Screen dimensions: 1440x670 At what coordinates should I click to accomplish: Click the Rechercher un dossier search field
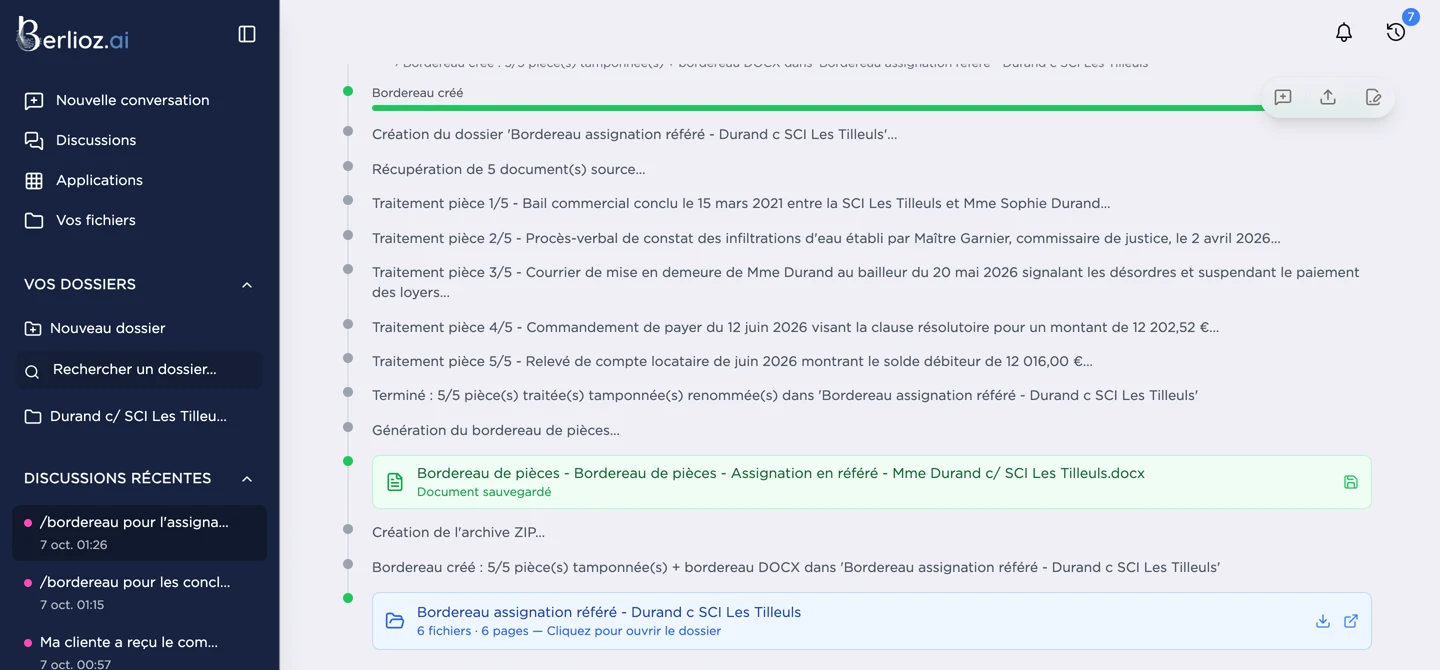coord(140,370)
